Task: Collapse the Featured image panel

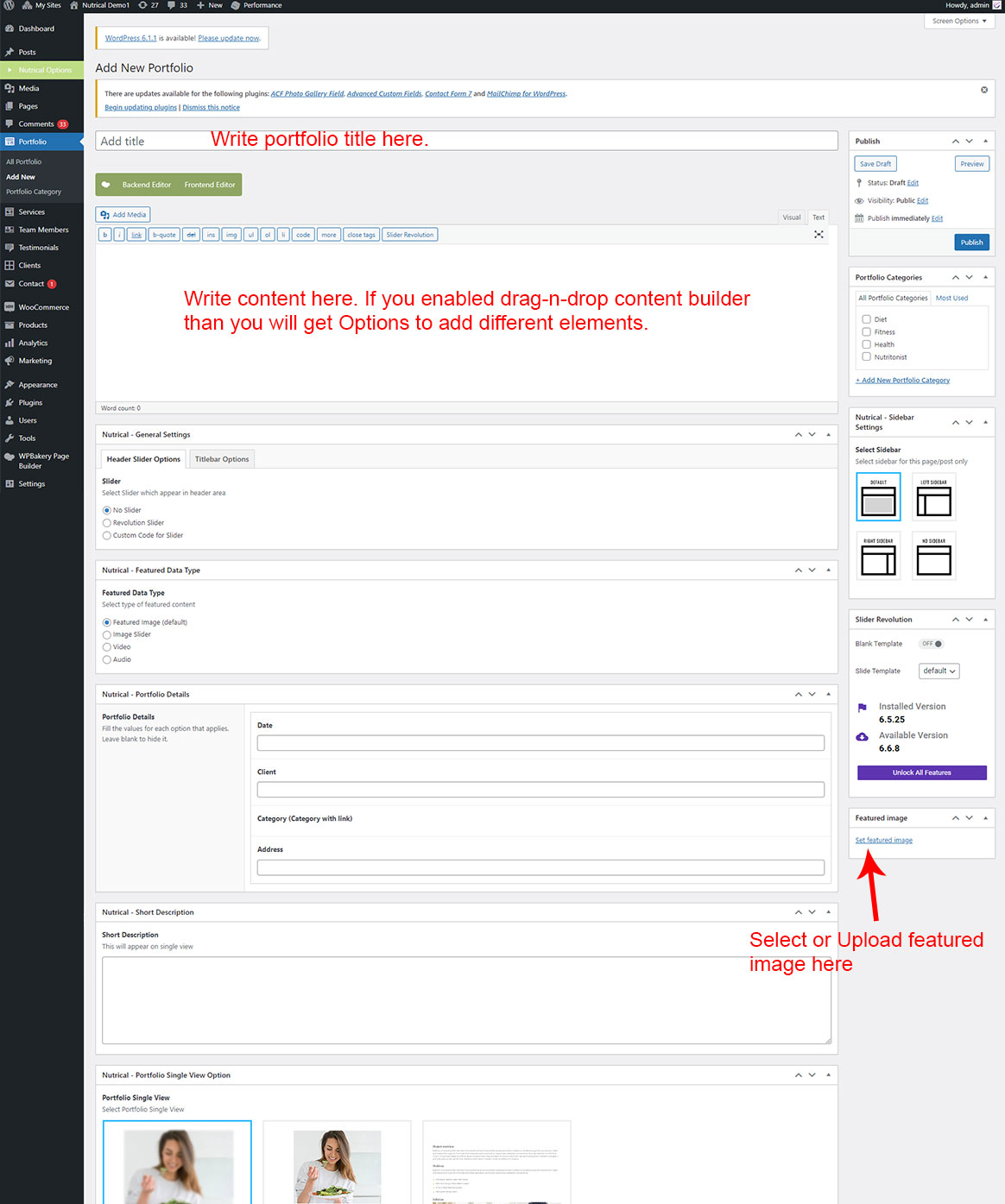Action: [x=985, y=818]
